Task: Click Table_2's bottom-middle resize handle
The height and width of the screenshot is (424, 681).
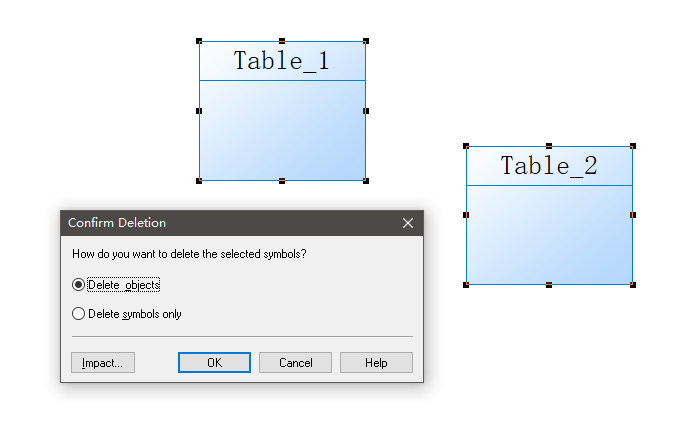Action: tap(549, 285)
